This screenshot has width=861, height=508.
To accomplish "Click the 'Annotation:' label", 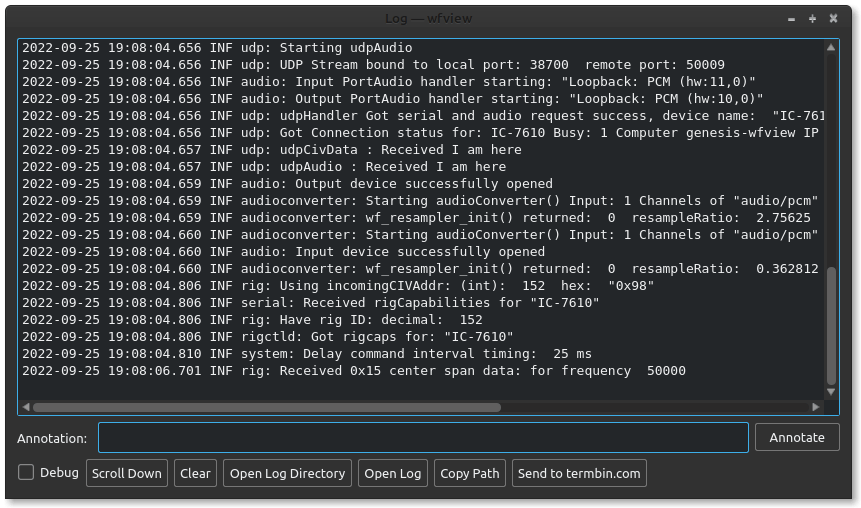I will pyautogui.click(x=52, y=438).
